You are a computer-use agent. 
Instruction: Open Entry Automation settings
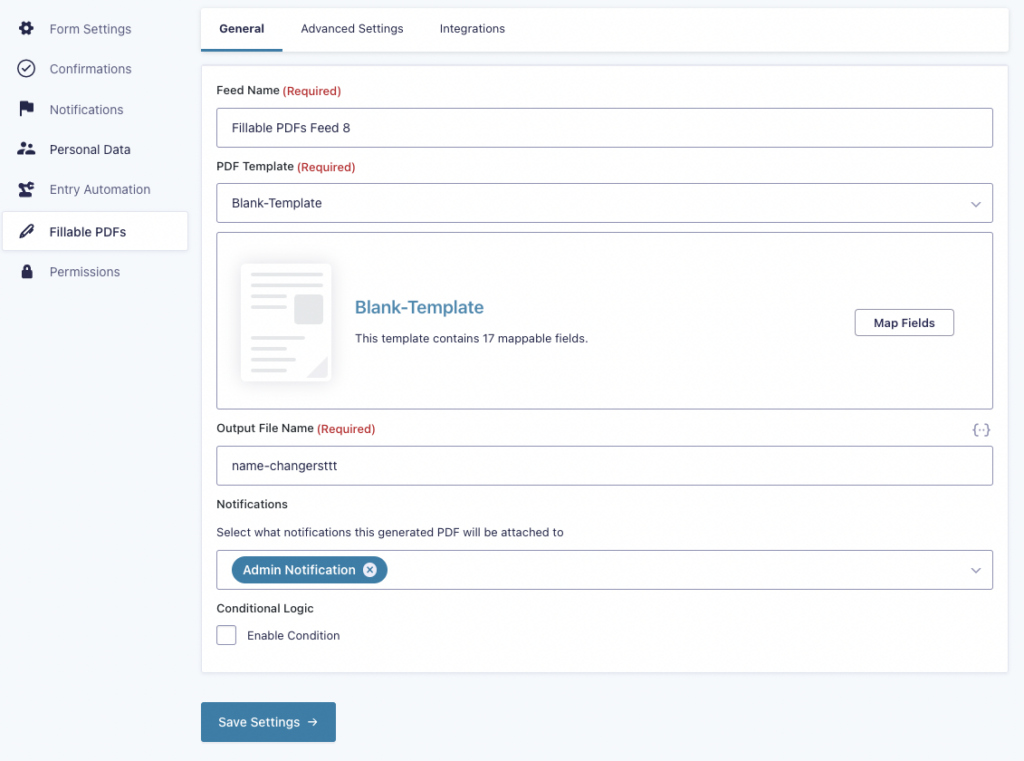(25, 189)
